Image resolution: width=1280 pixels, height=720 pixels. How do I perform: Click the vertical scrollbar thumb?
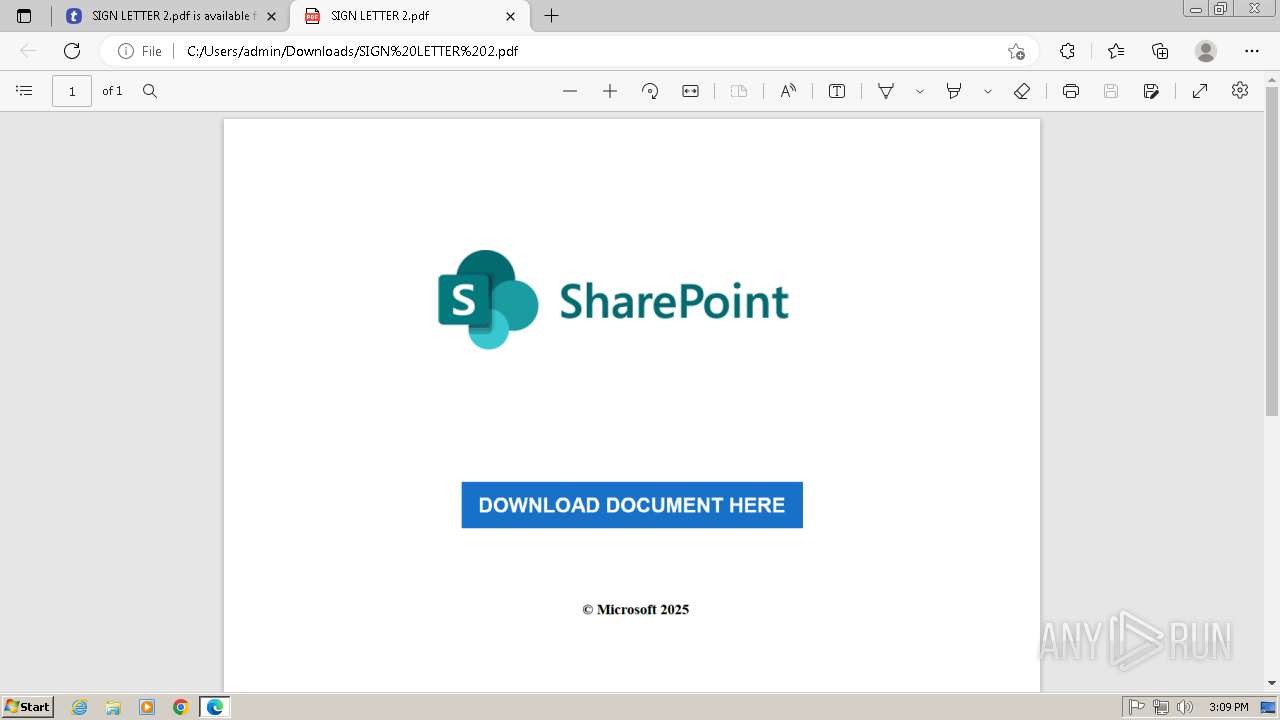click(1272, 250)
